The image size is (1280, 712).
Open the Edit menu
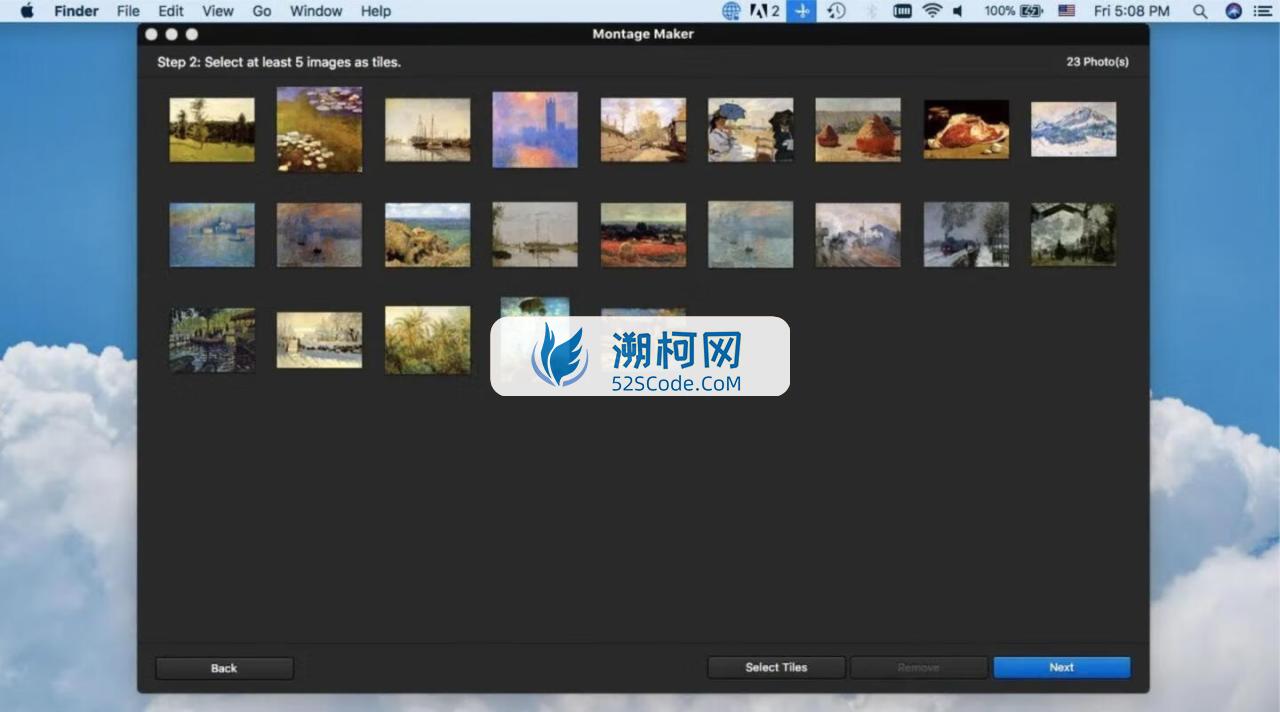click(x=171, y=11)
